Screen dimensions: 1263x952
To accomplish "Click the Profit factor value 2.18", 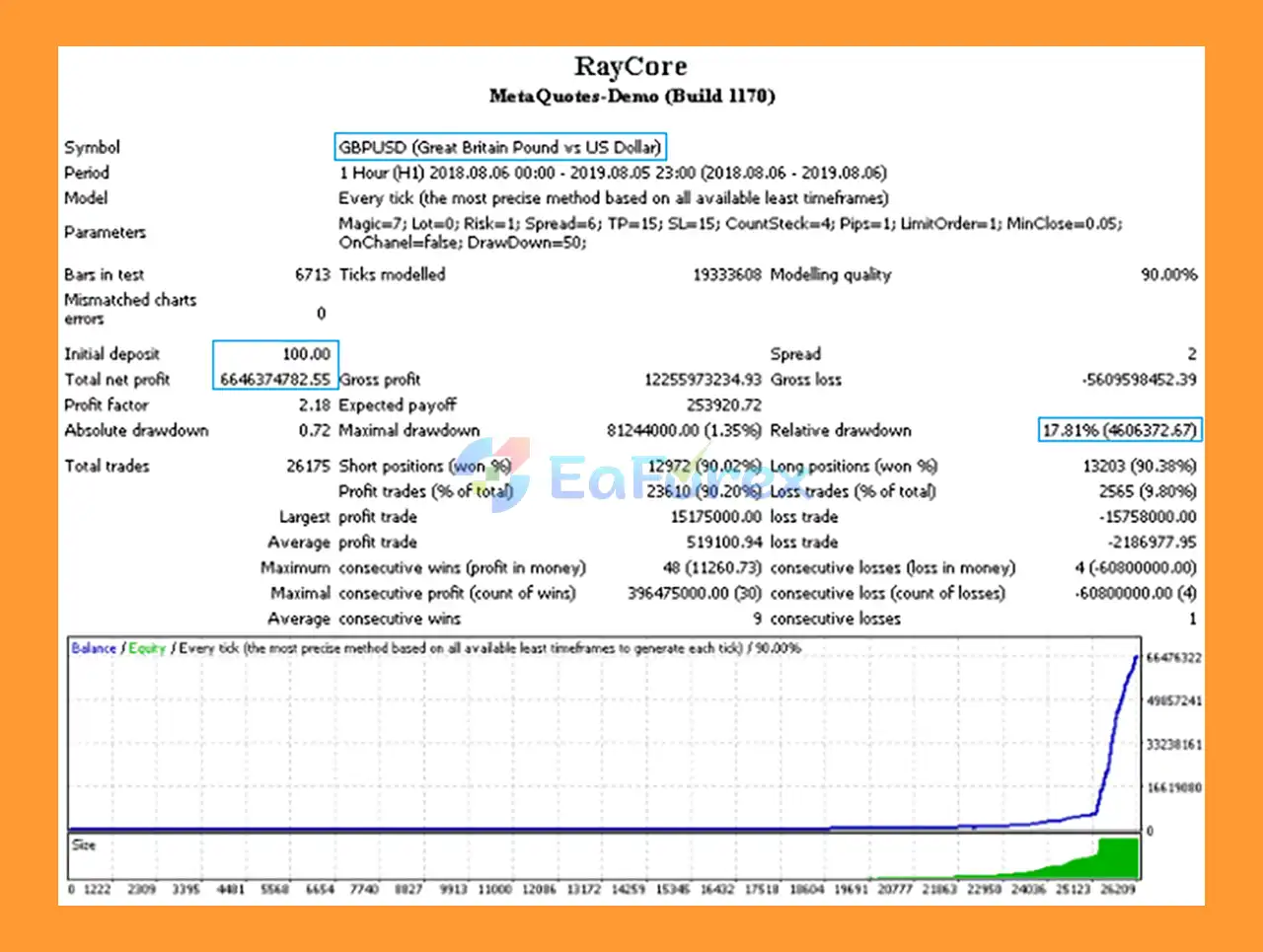I will click(312, 404).
